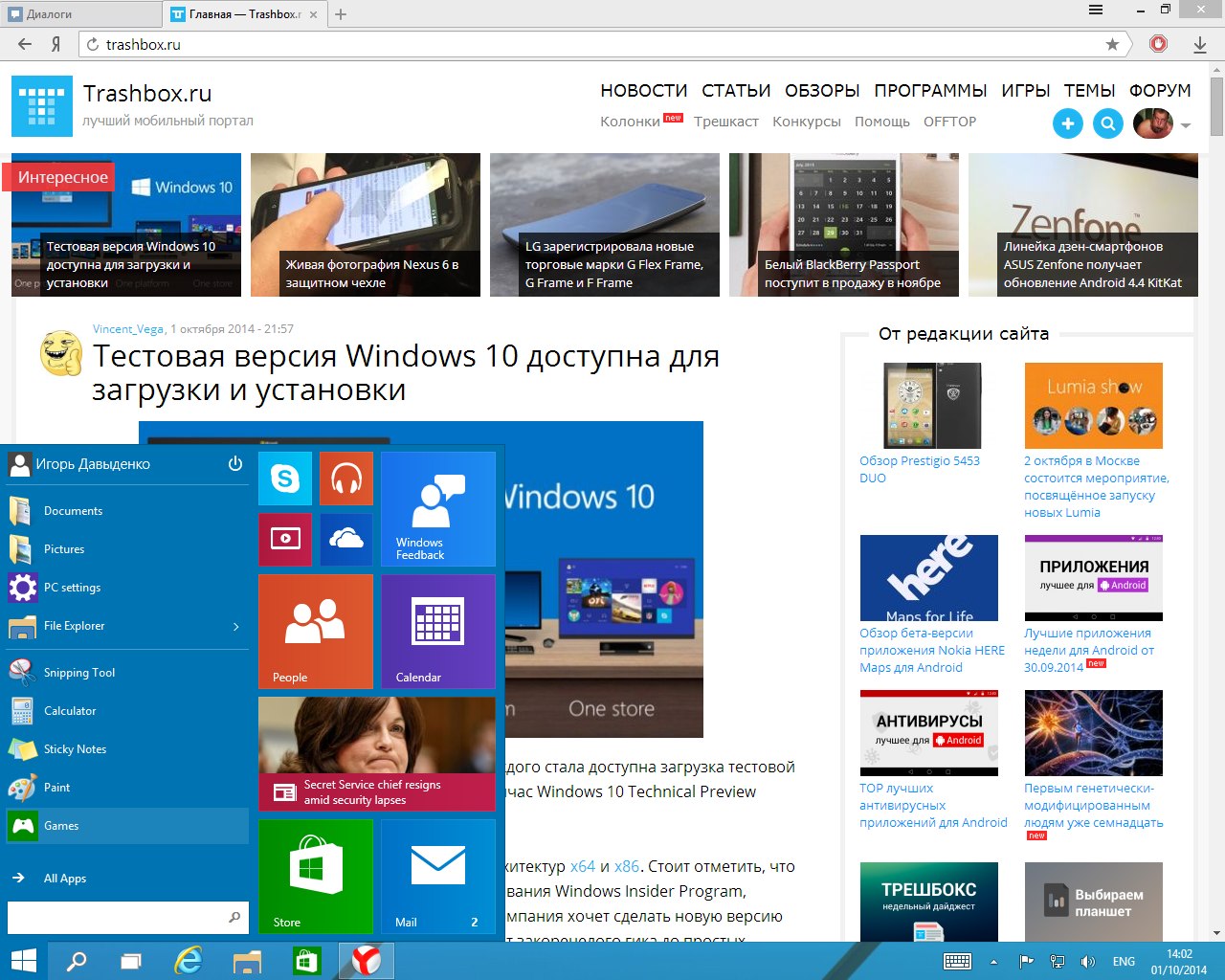
Task: Bookmark page with the star icon
Action: [1112, 44]
